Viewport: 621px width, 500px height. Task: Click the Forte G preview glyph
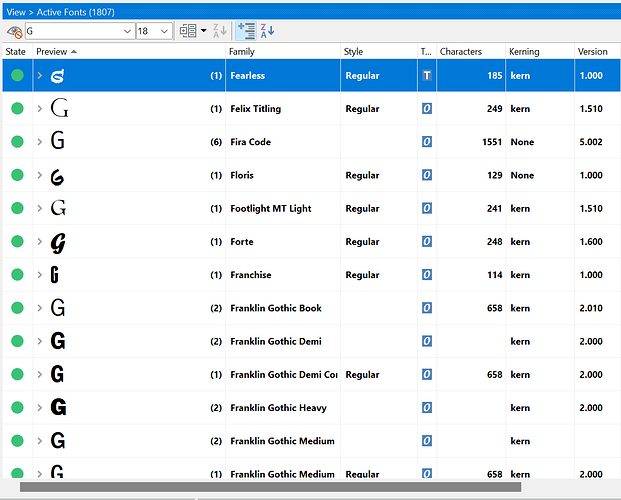[x=58, y=243]
